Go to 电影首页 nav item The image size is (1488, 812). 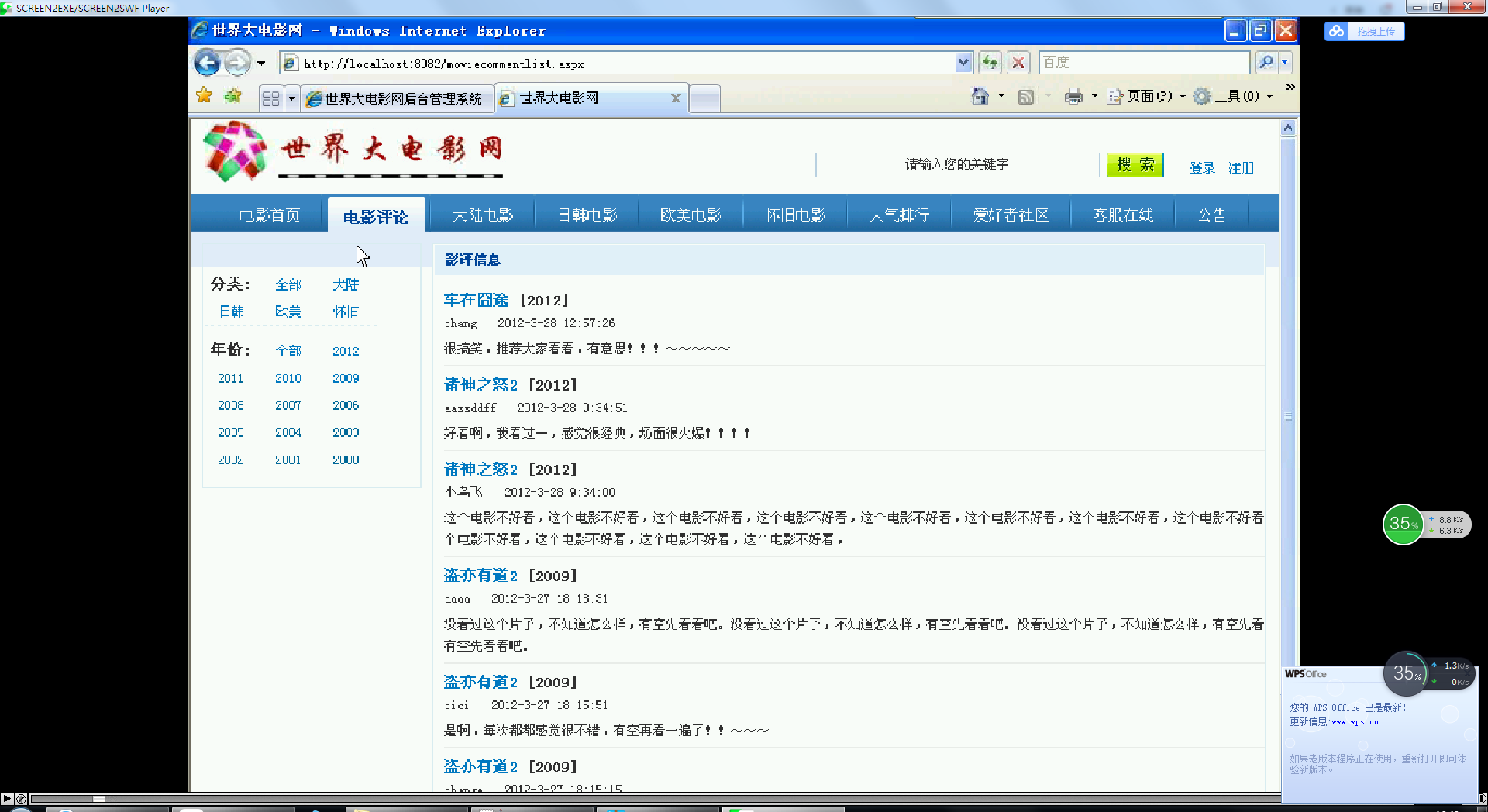pyautogui.click(x=269, y=215)
